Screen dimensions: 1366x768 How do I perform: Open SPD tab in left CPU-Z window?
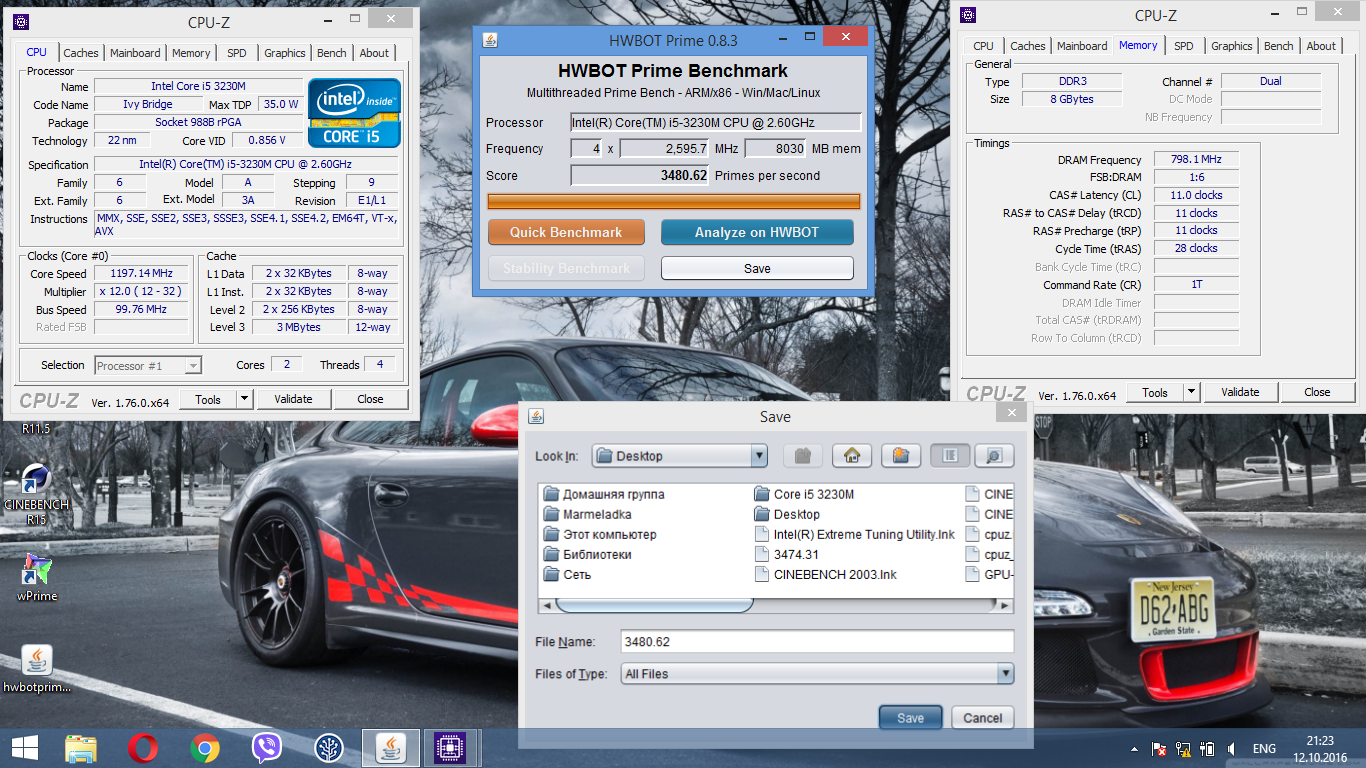coord(237,53)
